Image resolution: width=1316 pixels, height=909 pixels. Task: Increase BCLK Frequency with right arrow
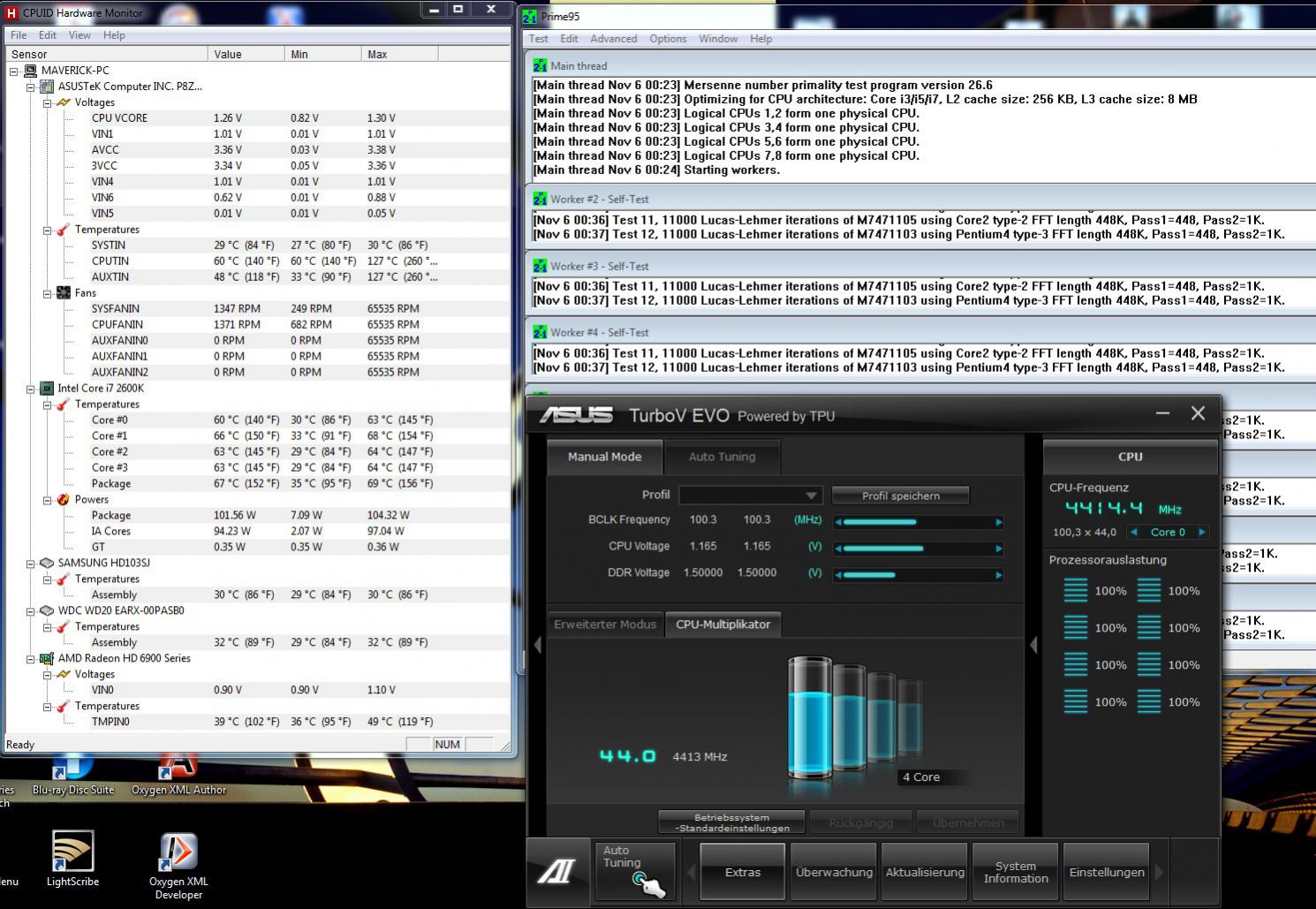tap(999, 522)
